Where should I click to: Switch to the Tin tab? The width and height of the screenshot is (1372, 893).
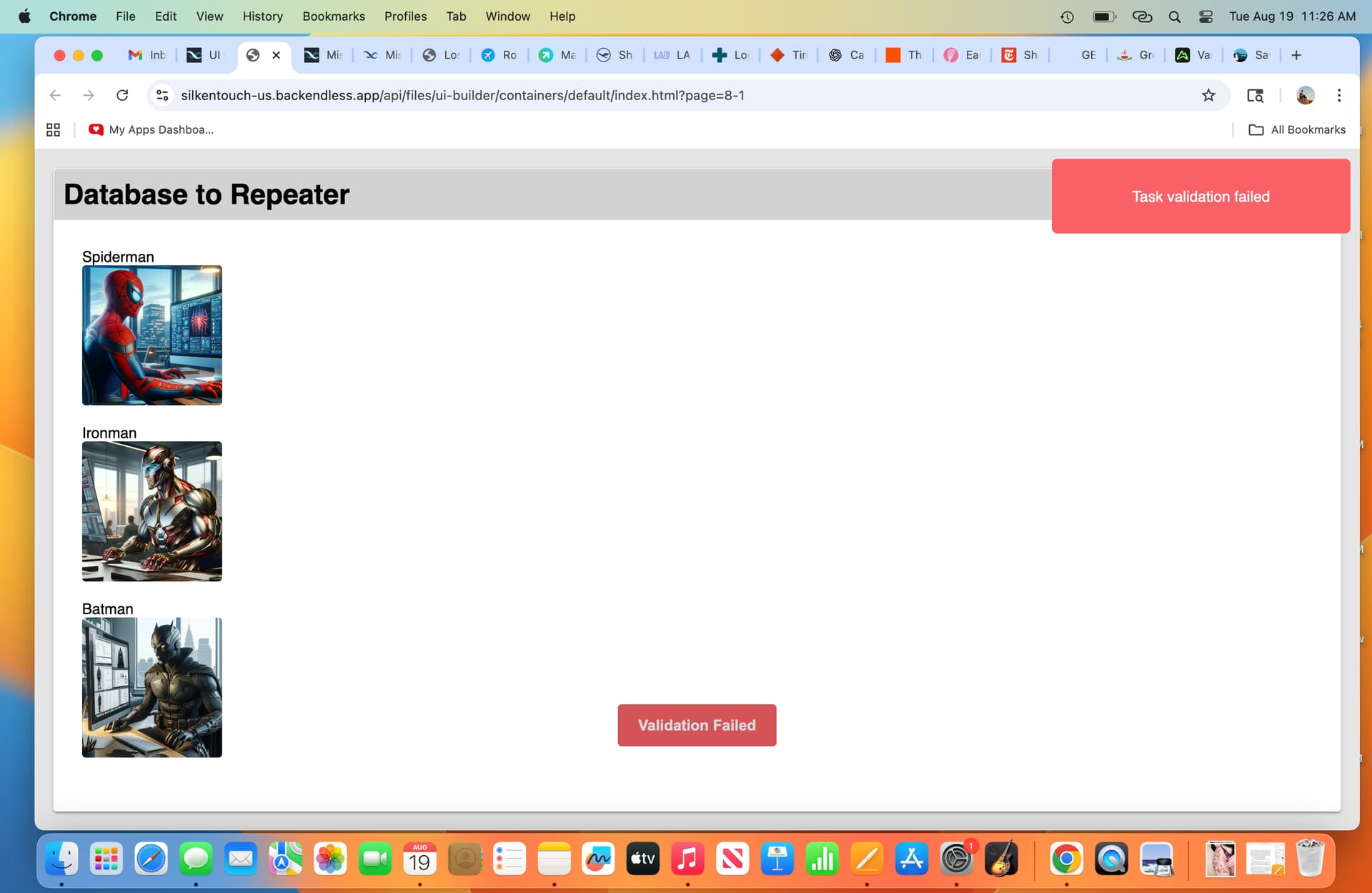788,55
